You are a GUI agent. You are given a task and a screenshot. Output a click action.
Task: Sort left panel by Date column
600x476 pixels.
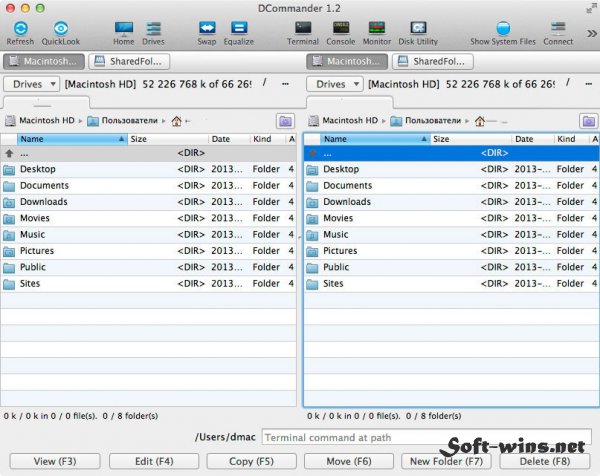229,139
